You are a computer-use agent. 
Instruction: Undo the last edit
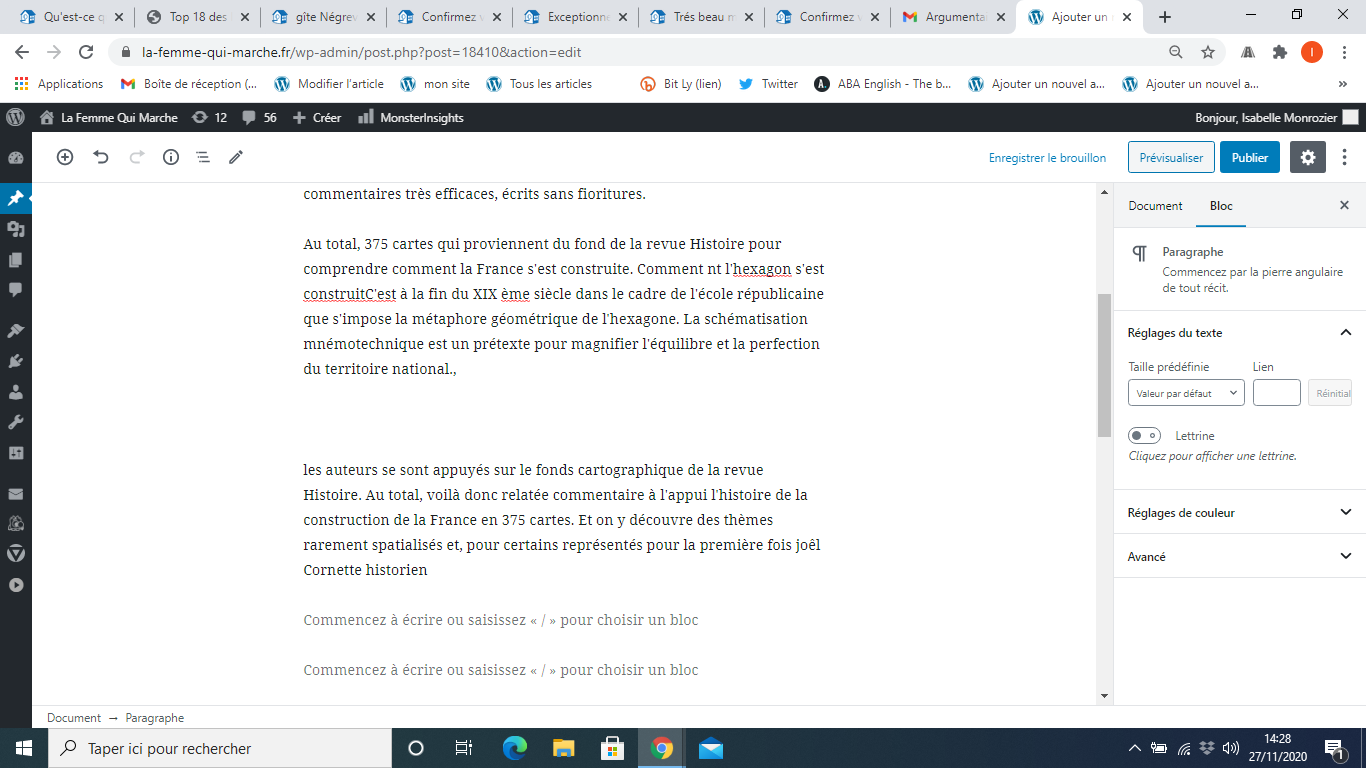click(101, 157)
